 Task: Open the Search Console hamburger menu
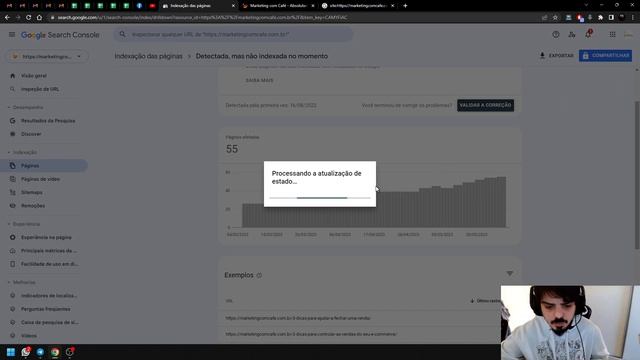[12, 35]
